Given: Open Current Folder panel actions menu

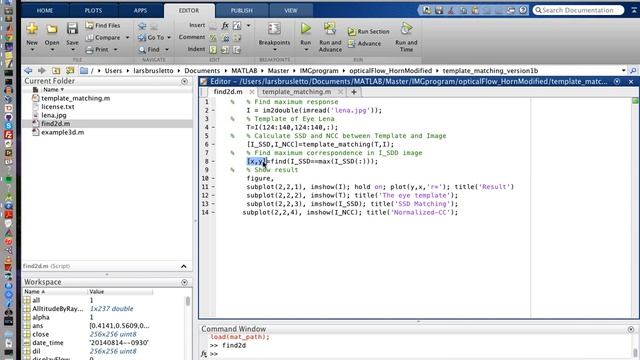Looking at the screenshot, I should 184,81.
